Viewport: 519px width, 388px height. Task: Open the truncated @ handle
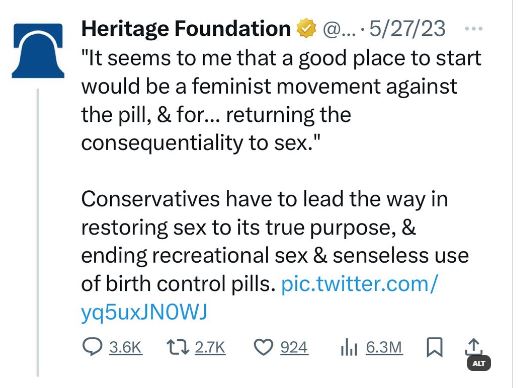(x=338, y=29)
